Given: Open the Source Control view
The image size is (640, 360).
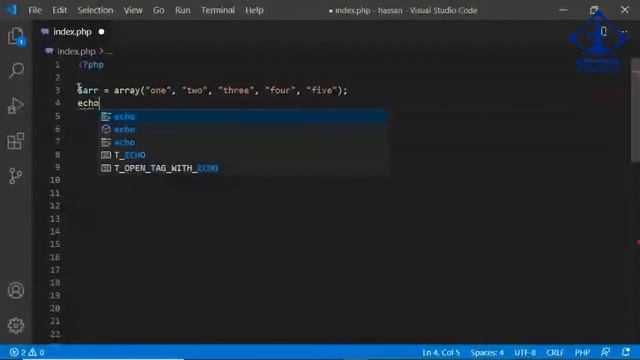Looking at the screenshot, I should tap(16, 176).
